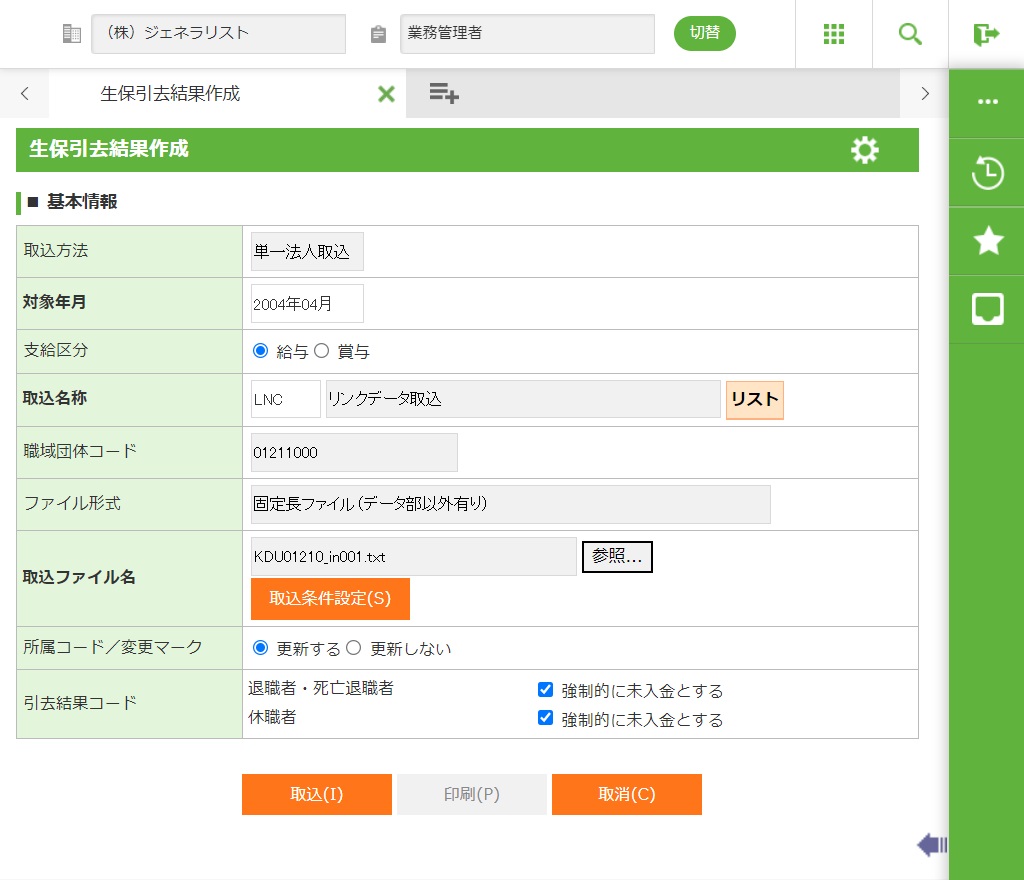Uncheck 強制的に未入金とする for 休職者
1024x880 pixels.
click(545, 718)
